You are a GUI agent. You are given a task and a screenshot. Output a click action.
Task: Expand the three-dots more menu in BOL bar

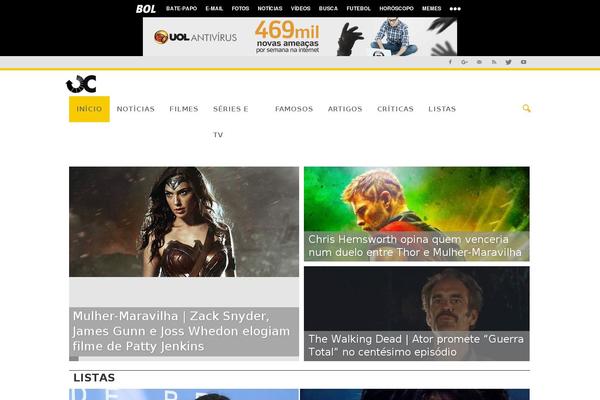pos(455,9)
